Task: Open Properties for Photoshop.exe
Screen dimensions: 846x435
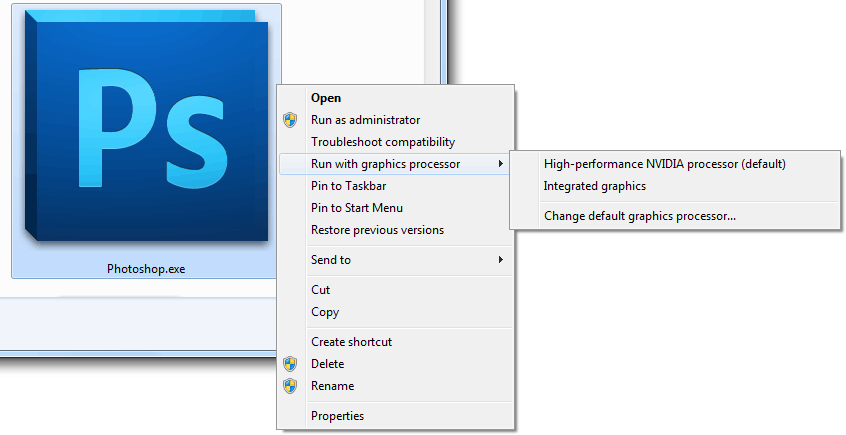Action: (395, 416)
